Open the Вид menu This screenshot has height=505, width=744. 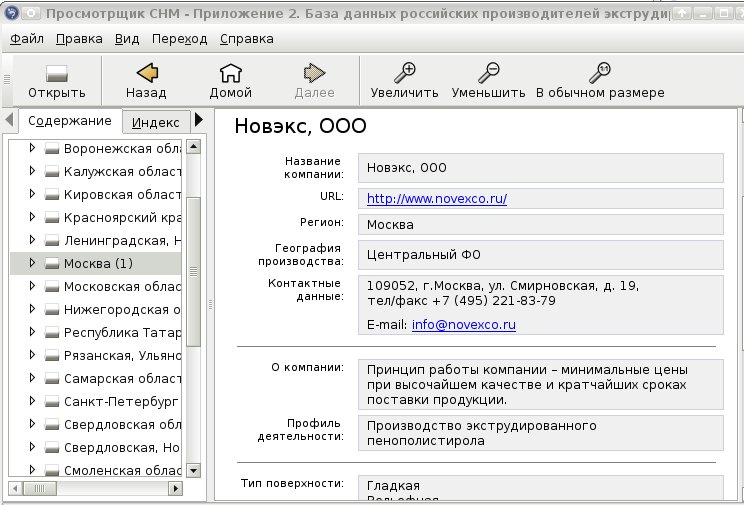(x=127, y=39)
